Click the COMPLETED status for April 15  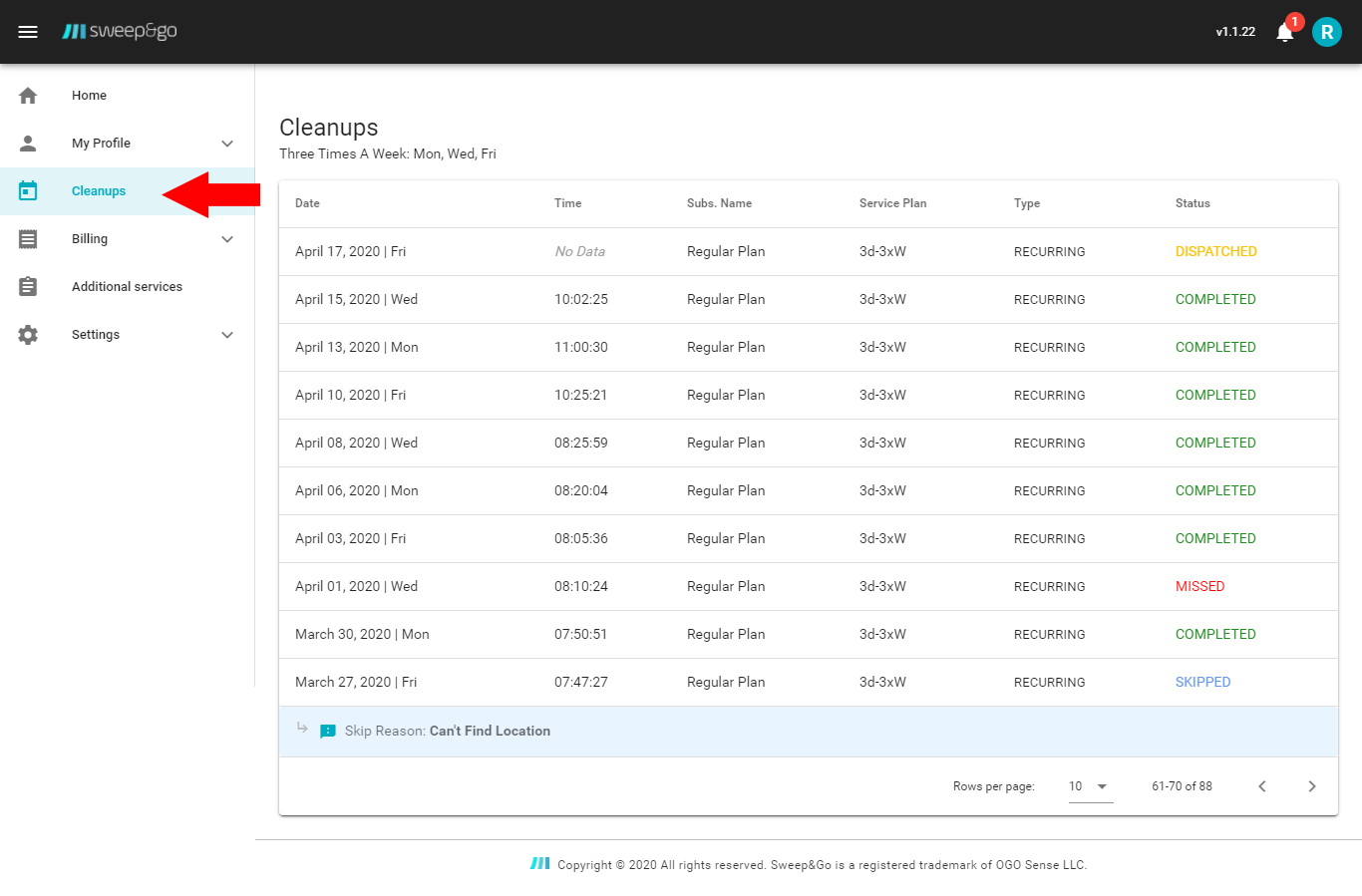point(1215,299)
